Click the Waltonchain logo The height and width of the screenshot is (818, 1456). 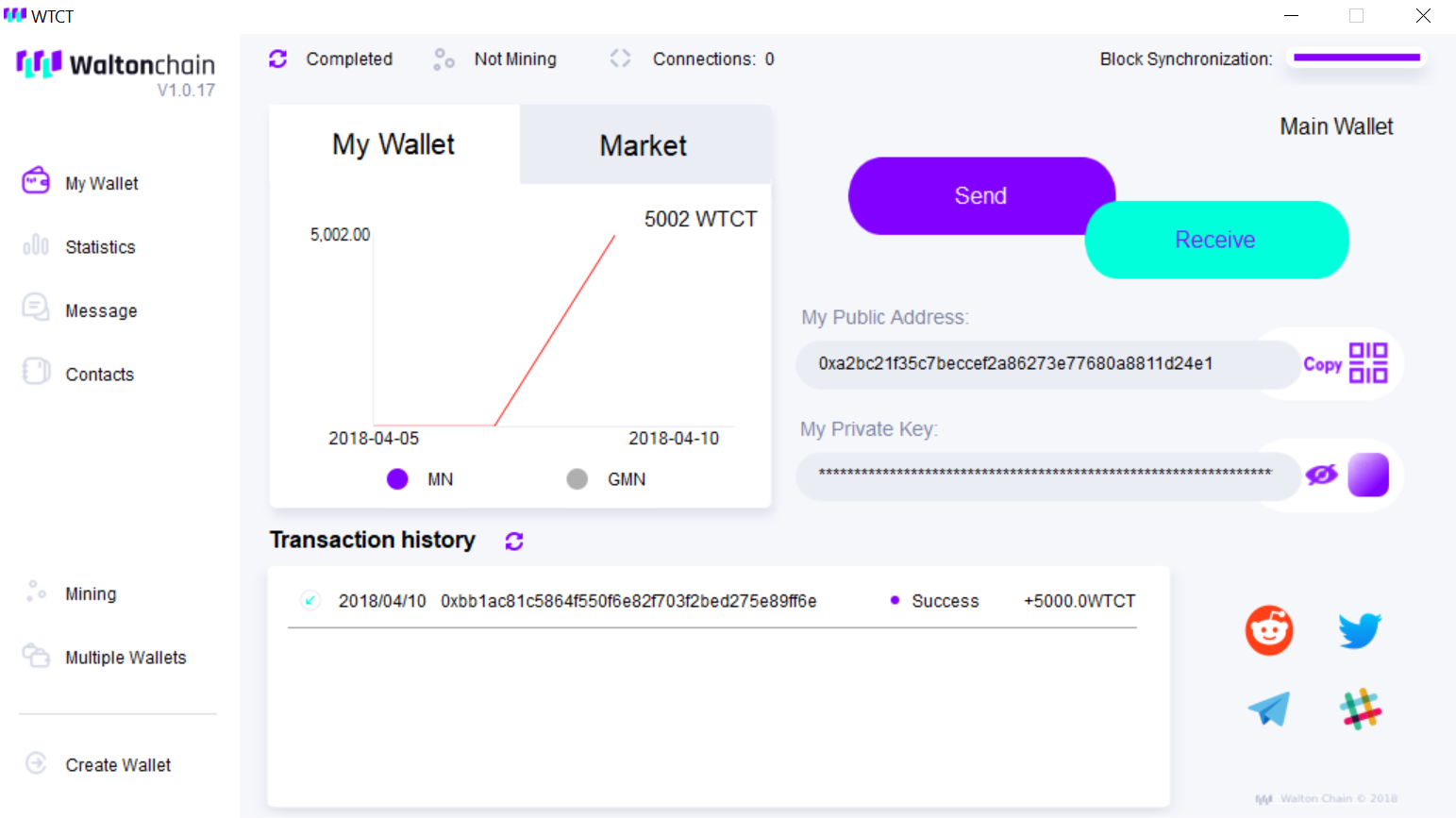tap(115, 64)
